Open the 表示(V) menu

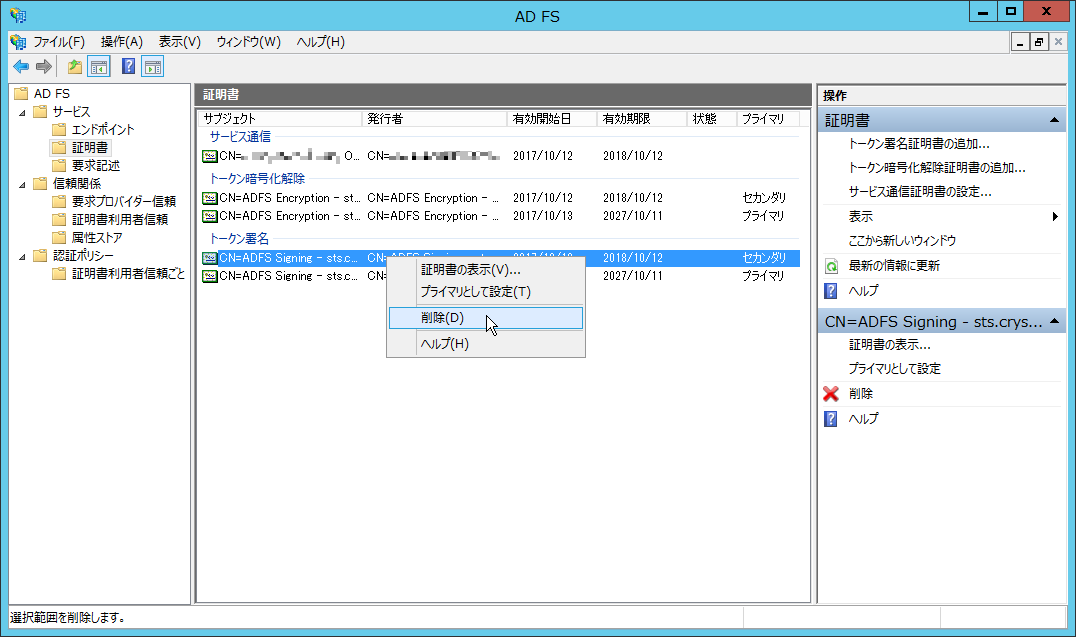[180, 42]
